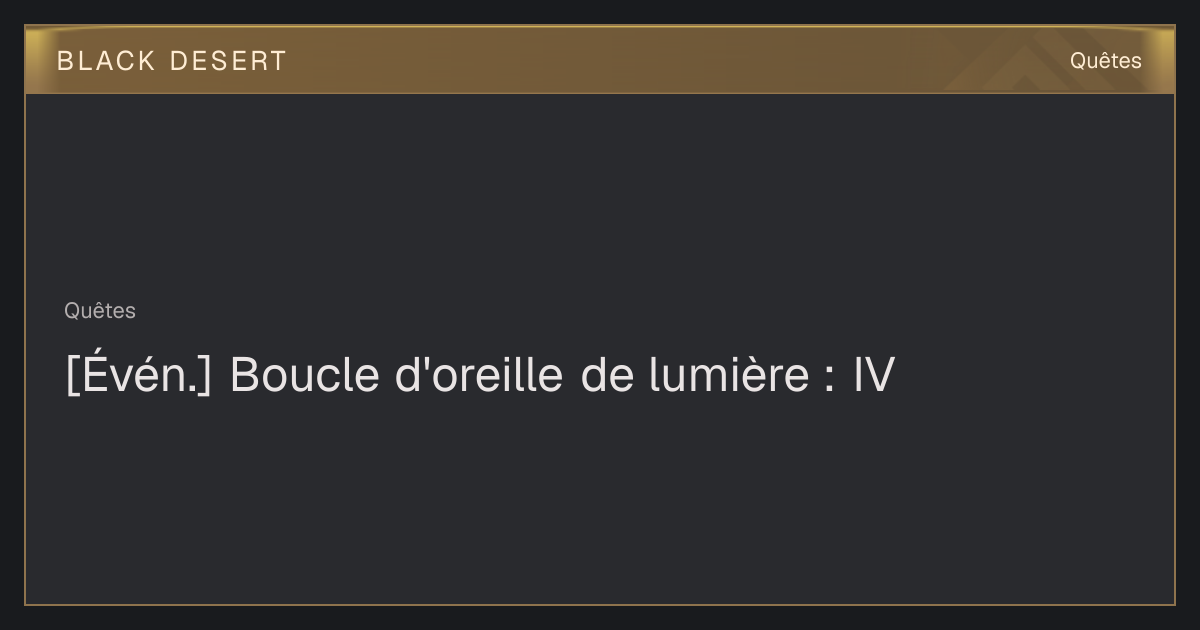Image resolution: width=1200 pixels, height=630 pixels.
Task: Click empty dark panel area below title
Action: [600, 500]
